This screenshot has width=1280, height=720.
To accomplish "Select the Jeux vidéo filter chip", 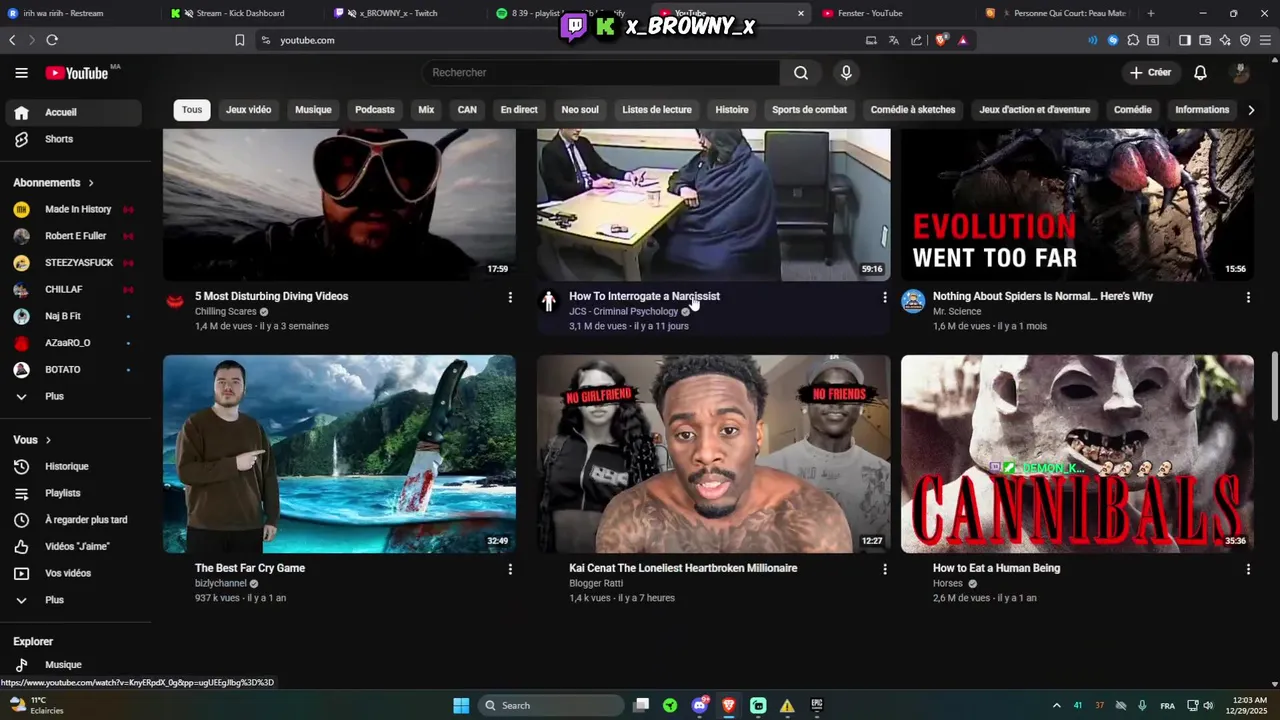I will 248,110.
